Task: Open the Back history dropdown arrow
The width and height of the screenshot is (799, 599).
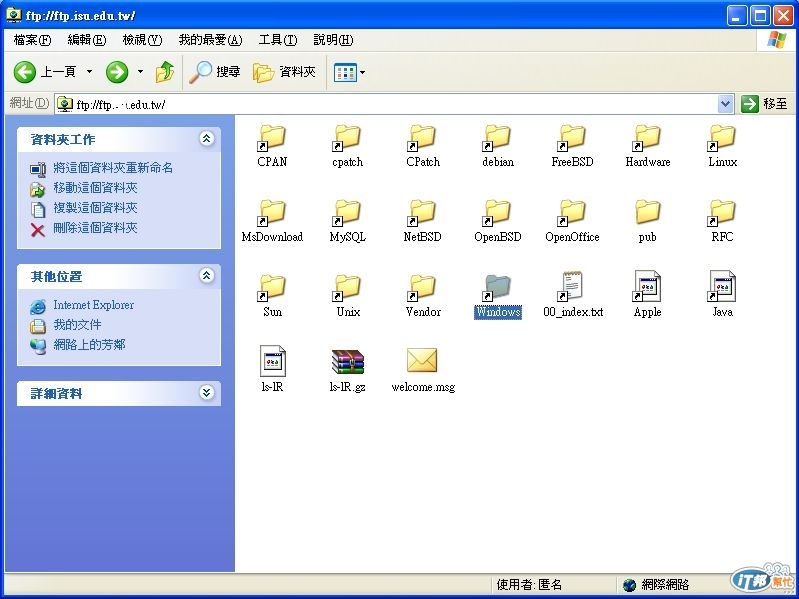Action: tap(89, 72)
